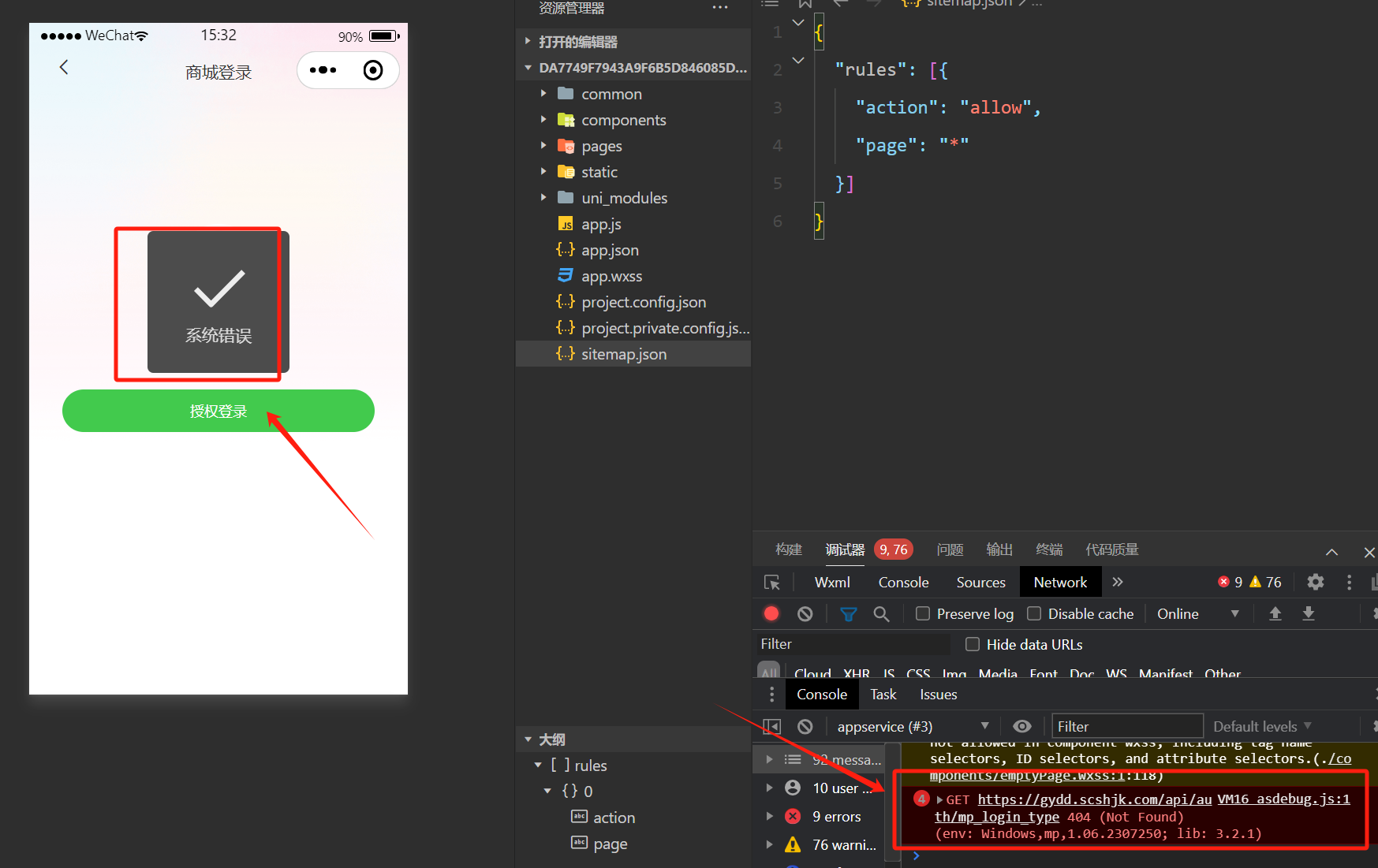Viewport: 1378px width, 868px height.
Task: Open devtools settings gear
Action: [x=1315, y=582]
